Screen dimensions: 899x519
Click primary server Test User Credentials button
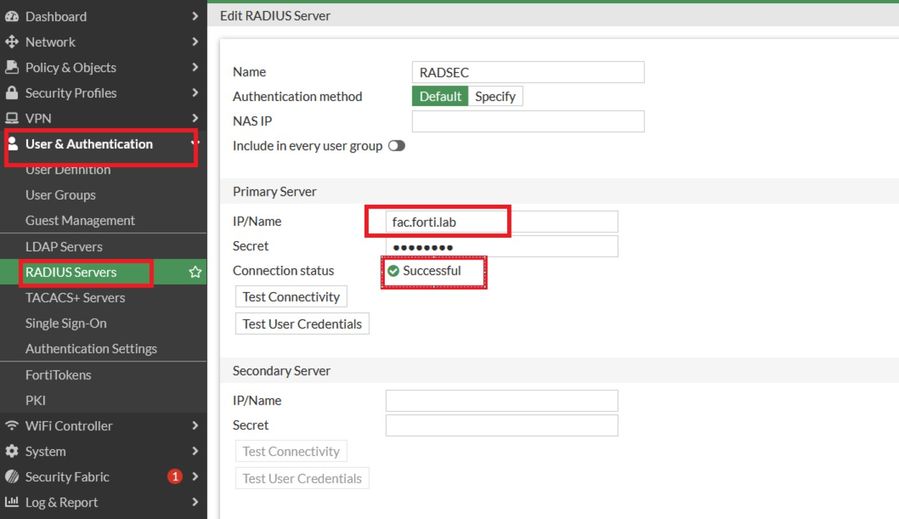[302, 323]
